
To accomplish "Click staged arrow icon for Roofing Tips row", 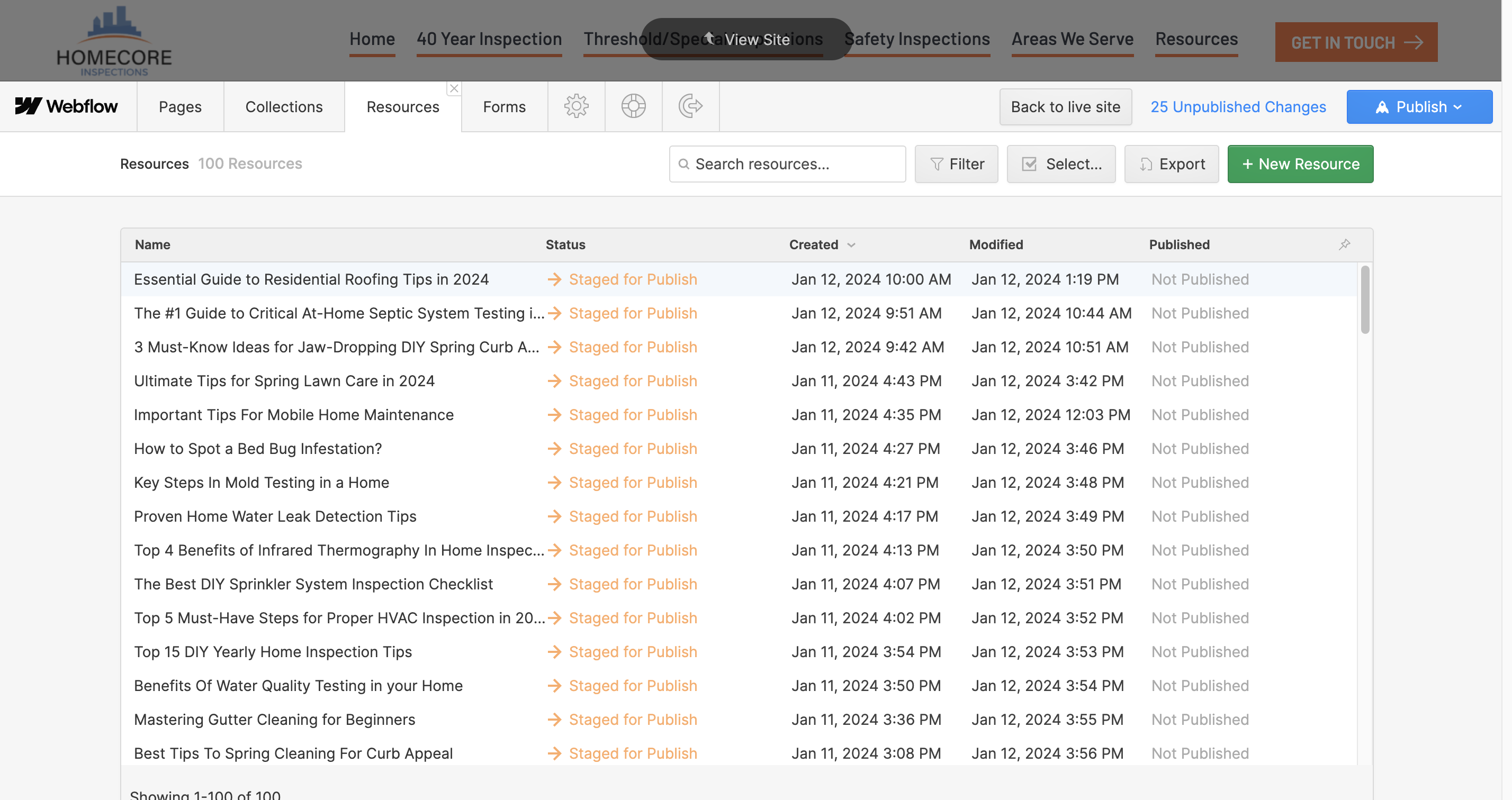I will (554, 279).
